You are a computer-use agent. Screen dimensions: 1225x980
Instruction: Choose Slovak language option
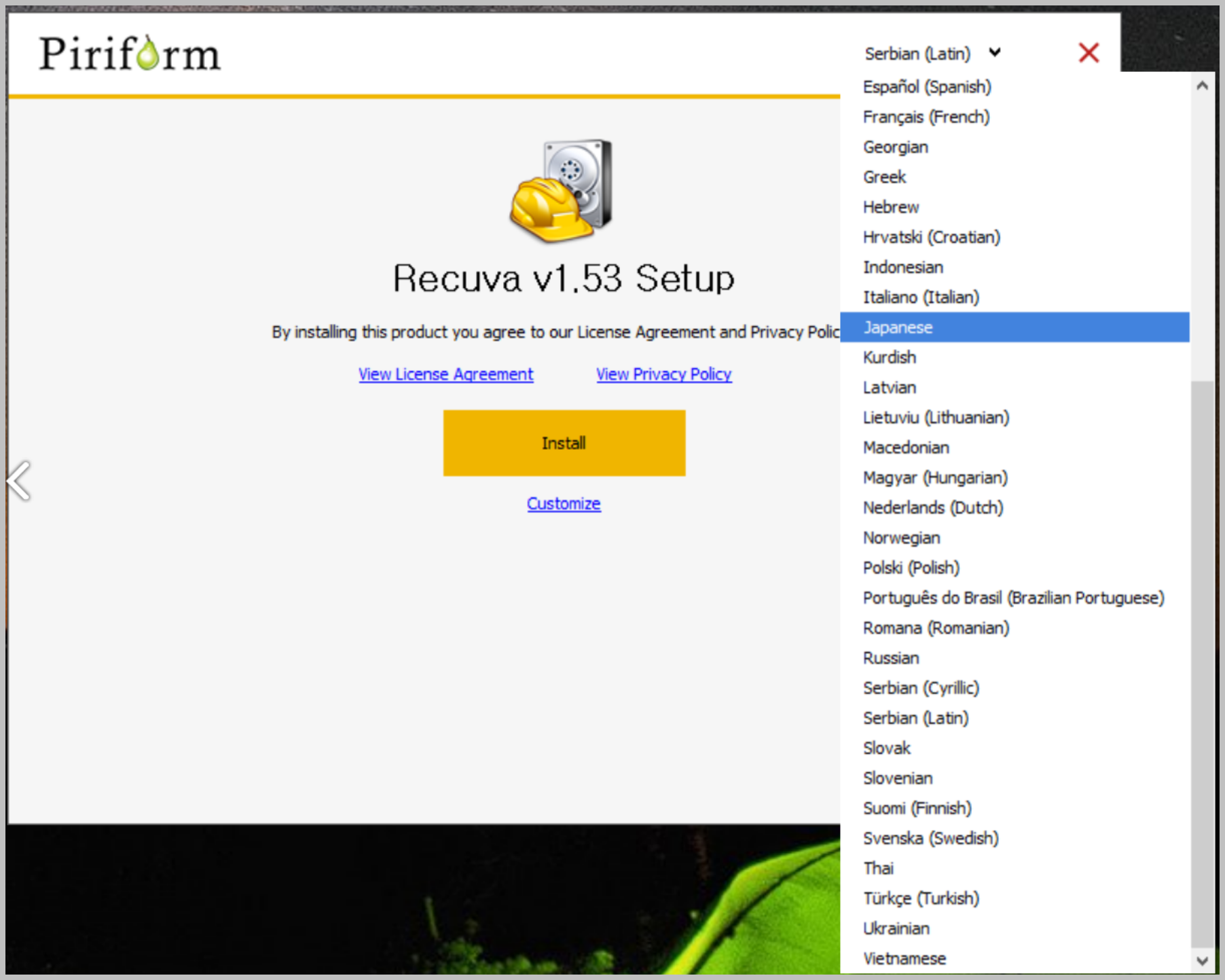click(x=1014, y=748)
